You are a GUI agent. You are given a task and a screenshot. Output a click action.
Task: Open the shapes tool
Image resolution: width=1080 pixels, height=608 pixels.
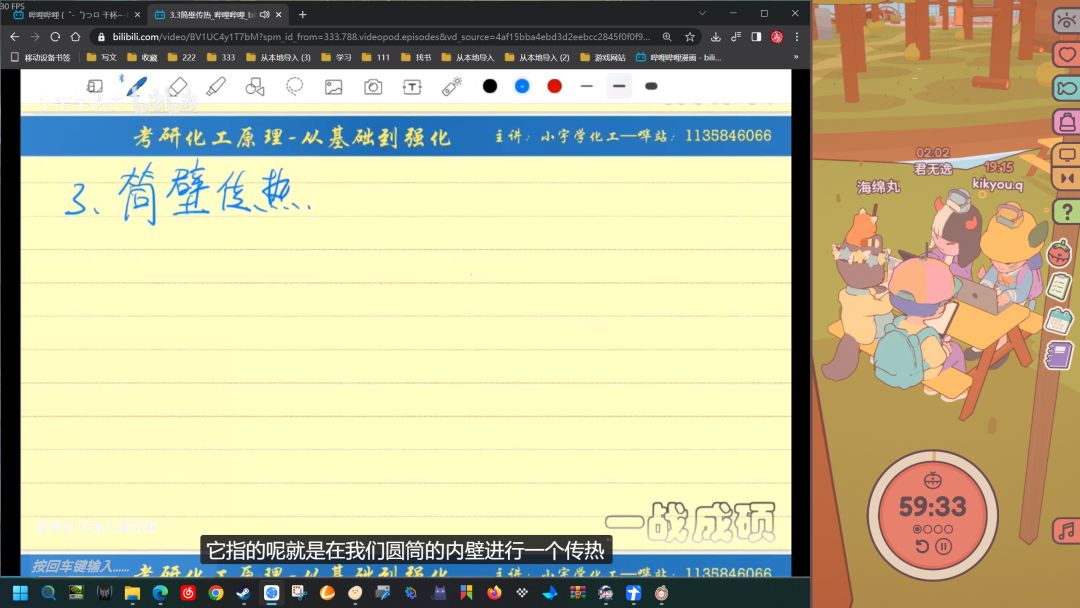click(255, 87)
